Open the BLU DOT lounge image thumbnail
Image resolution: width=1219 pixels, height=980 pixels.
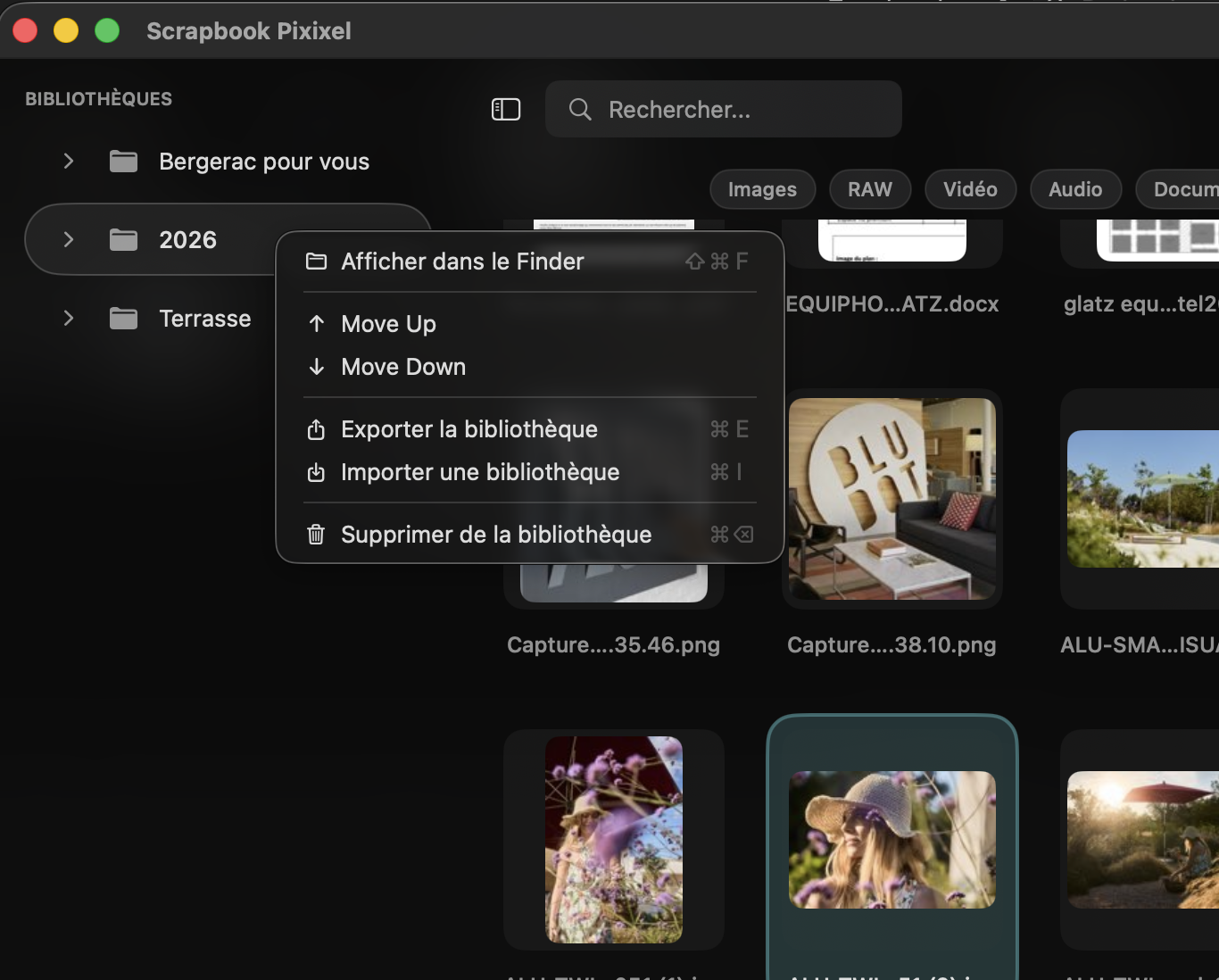[891, 499]
